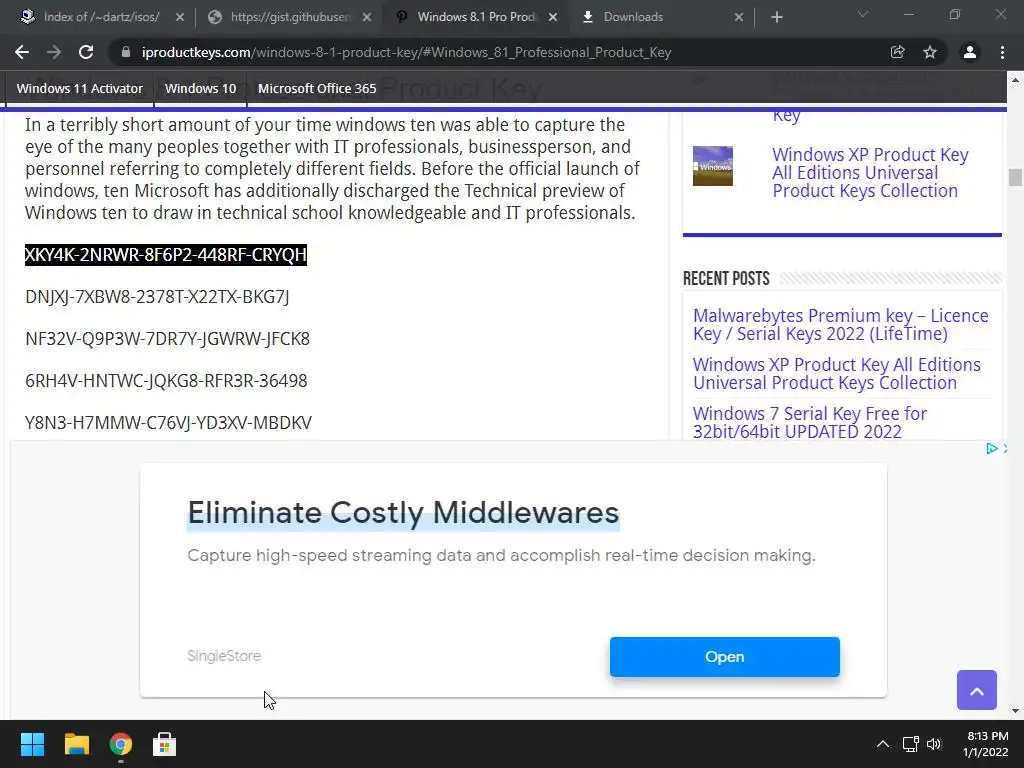Open Malwarebytes Premium key recent post

click(840, 325)
